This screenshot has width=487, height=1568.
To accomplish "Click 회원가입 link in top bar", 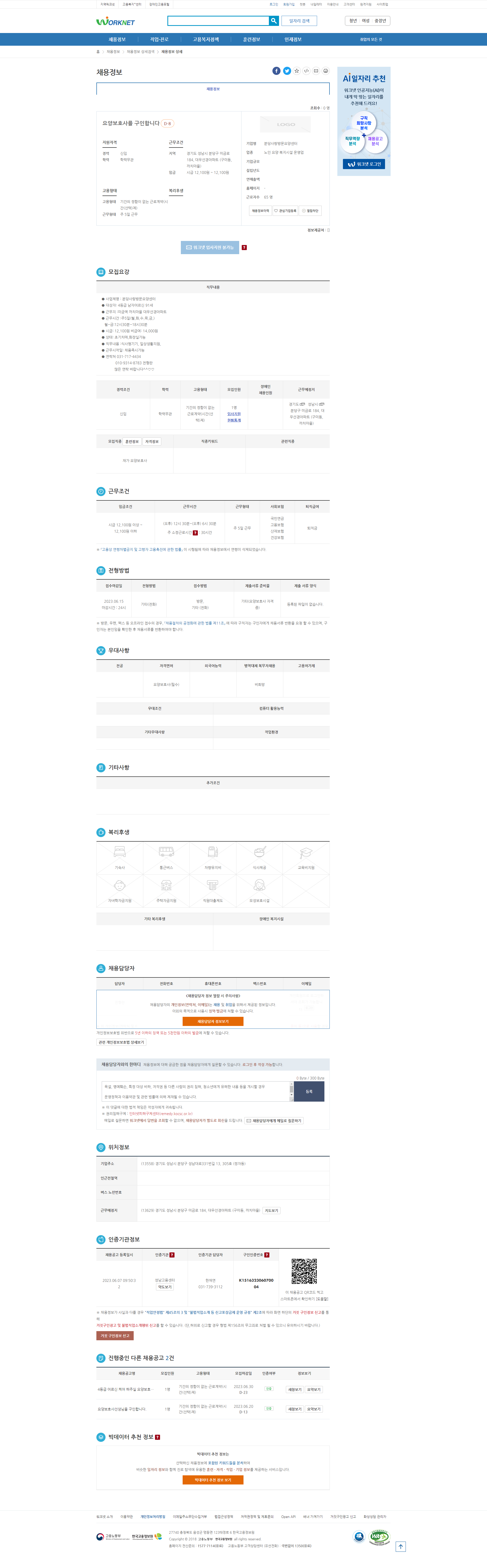I will coord(289,4).
